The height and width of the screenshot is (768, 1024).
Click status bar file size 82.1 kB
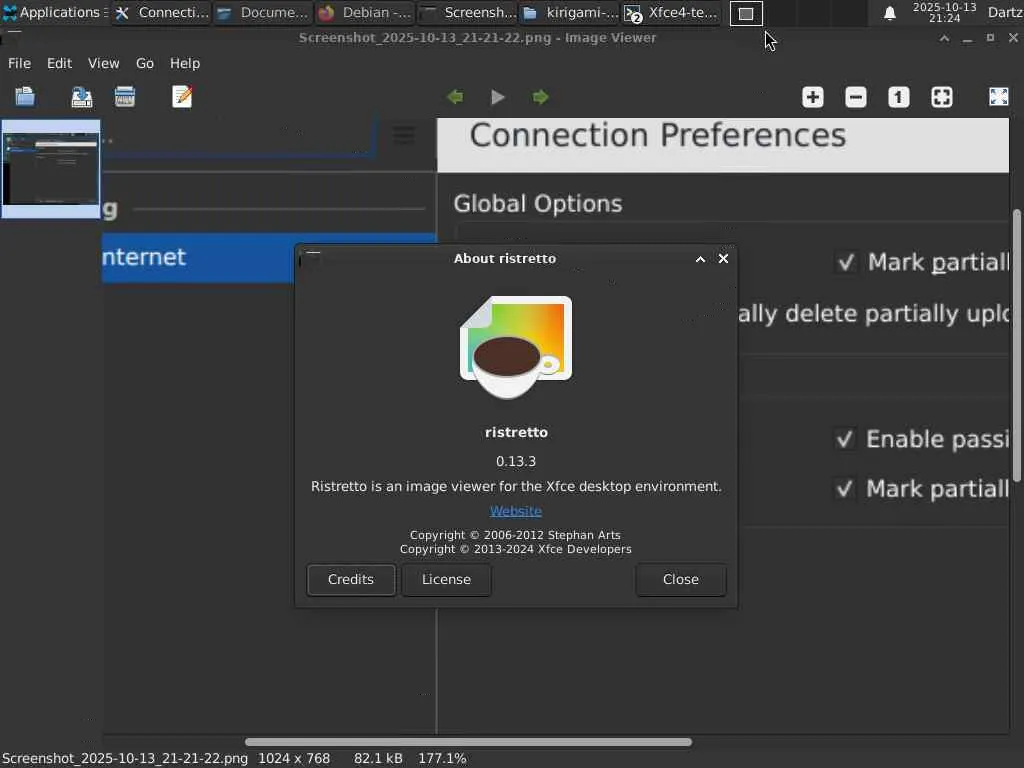pyautogui.click(x=378, y=758)
